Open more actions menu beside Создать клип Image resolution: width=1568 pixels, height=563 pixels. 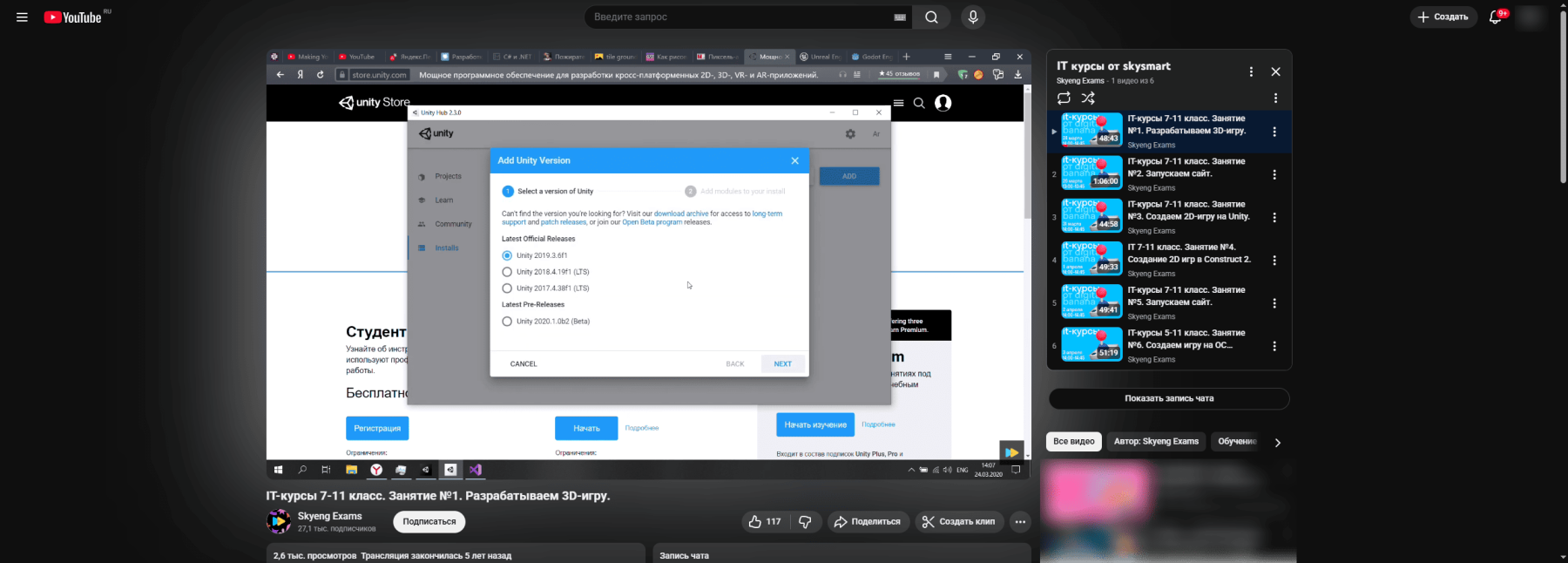pyautogui.click(x=1020, y=521)
